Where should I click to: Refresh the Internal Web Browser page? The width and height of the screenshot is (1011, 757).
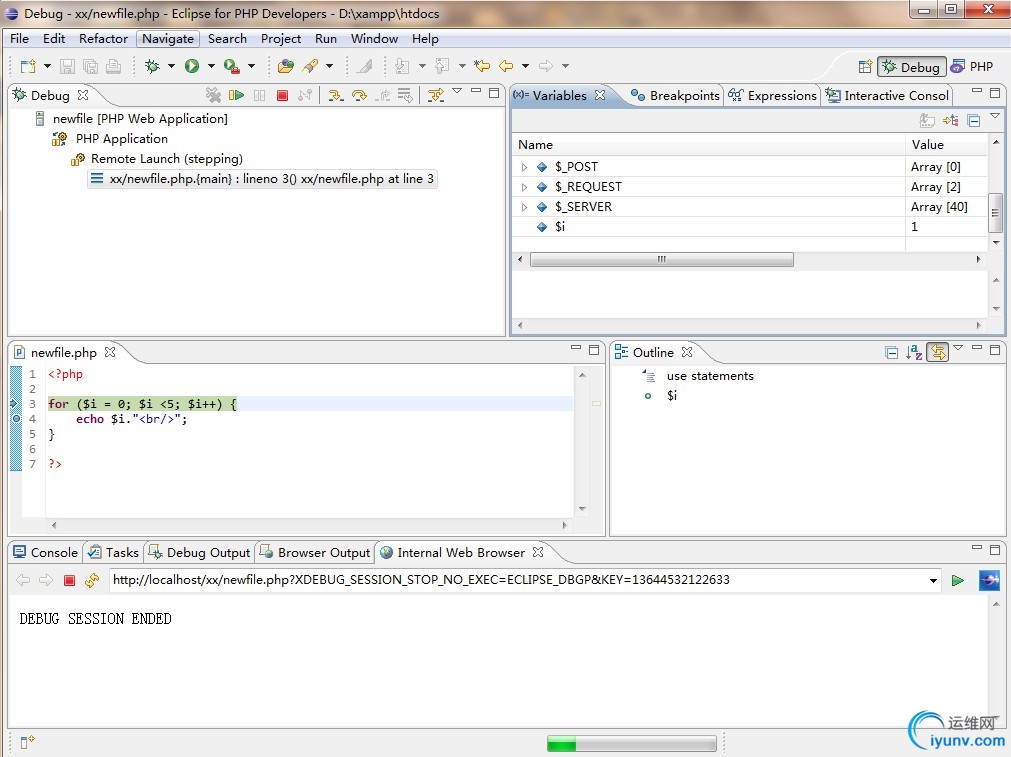[x=92, y=580]
